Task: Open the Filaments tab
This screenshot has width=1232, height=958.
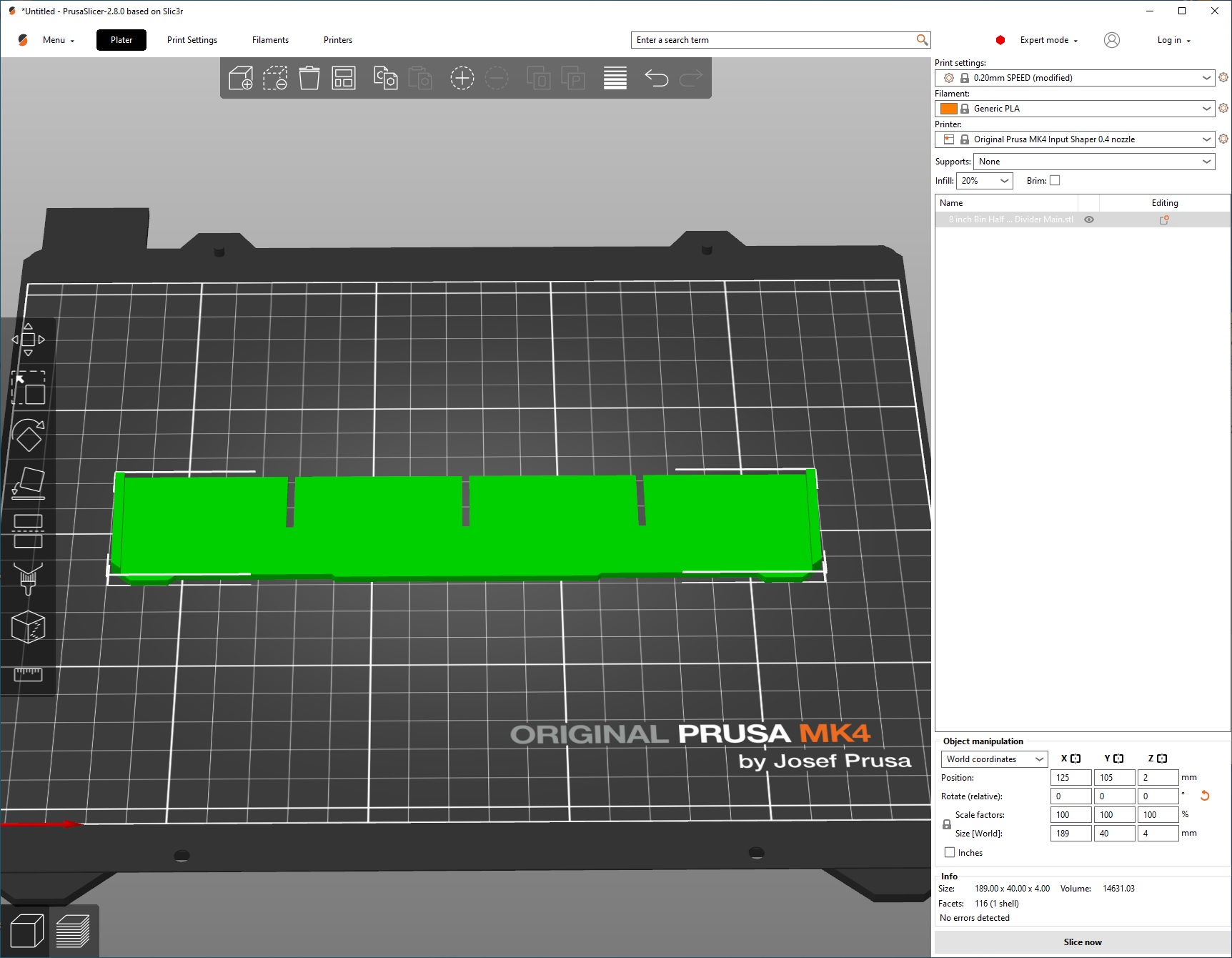Action: point(270,40)
